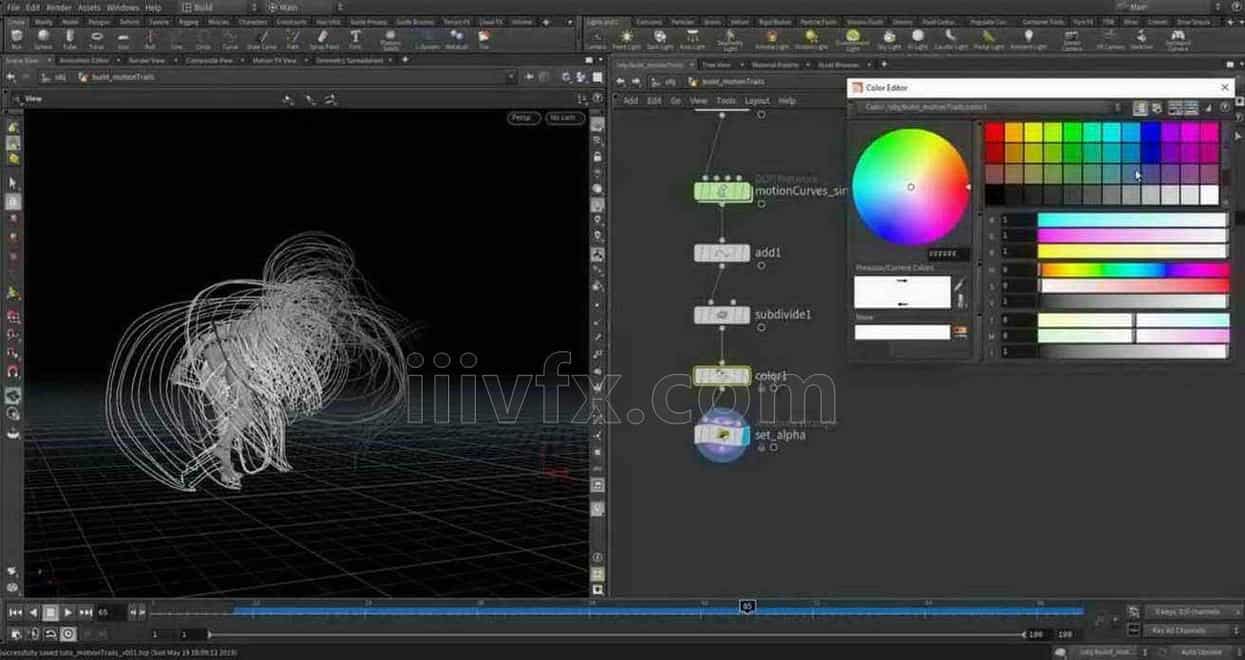Open the No cam dropdown
The height and width of the screenshot is (660, 1245).
[x=563, y=118]
